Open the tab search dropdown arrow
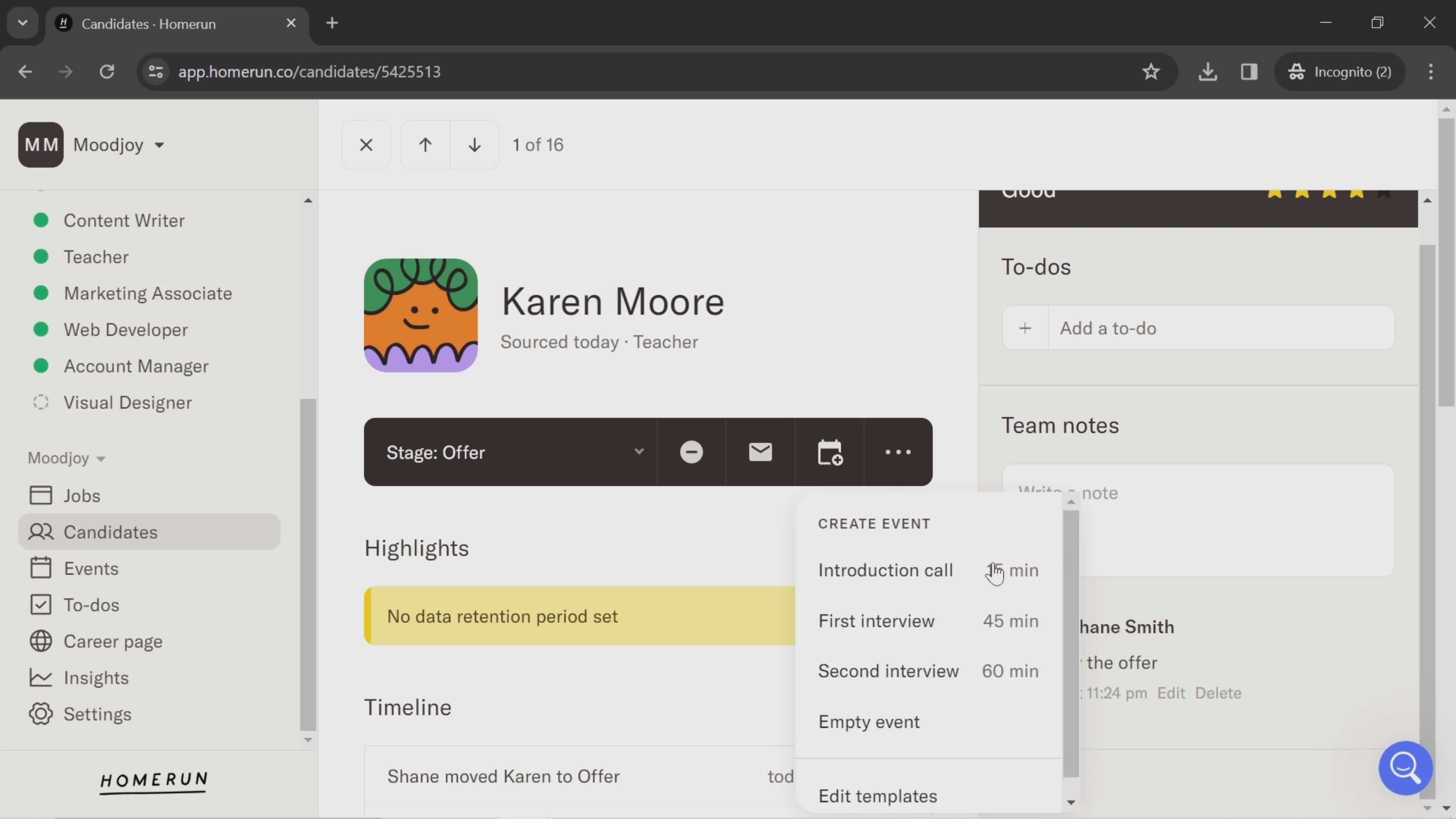The height and width of the screenshot is (819, 1456). coord(23,23)
